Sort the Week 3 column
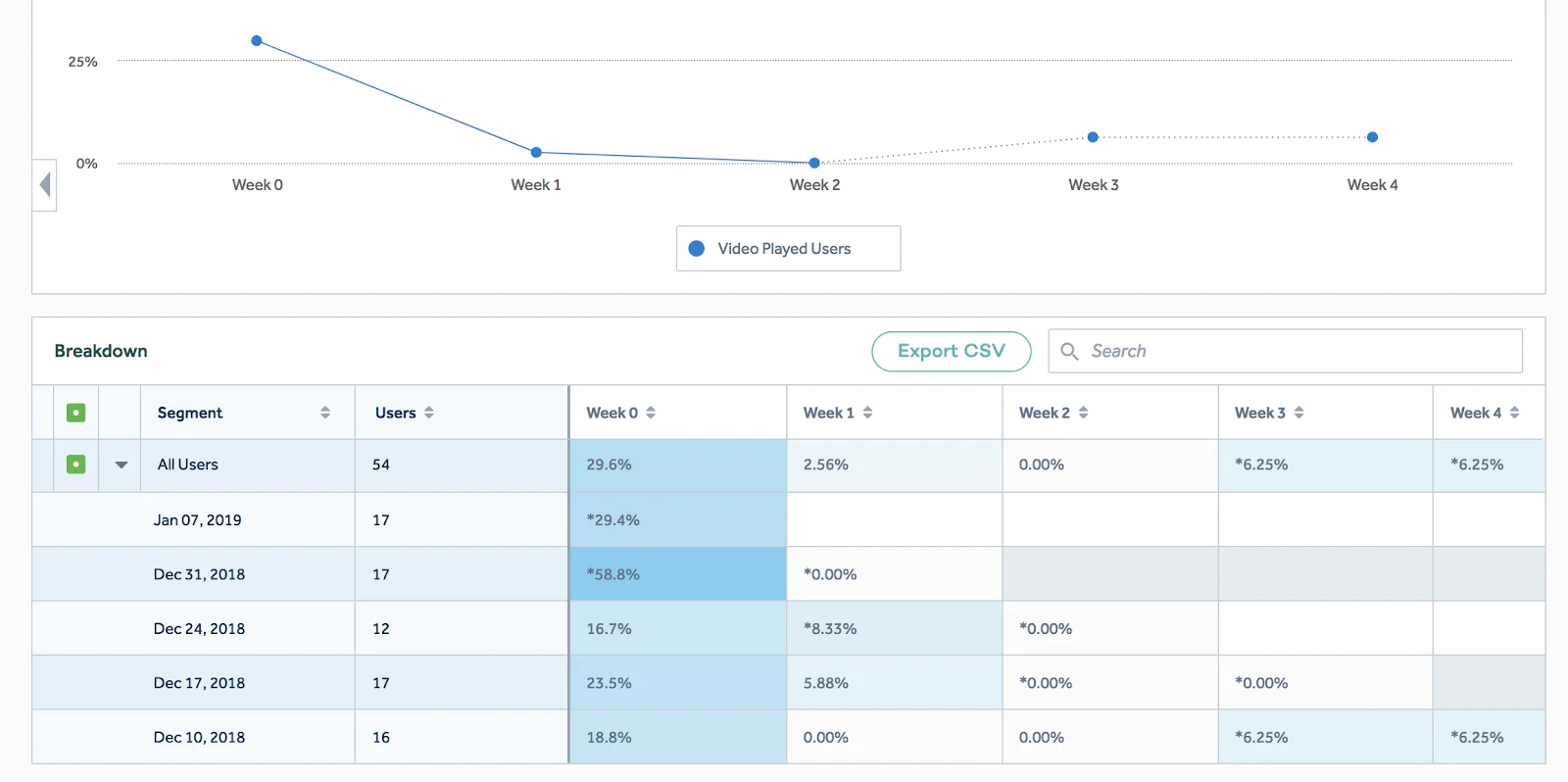Image resolution: width=1568 pixels, height=782 pixels. (1298, 413)
